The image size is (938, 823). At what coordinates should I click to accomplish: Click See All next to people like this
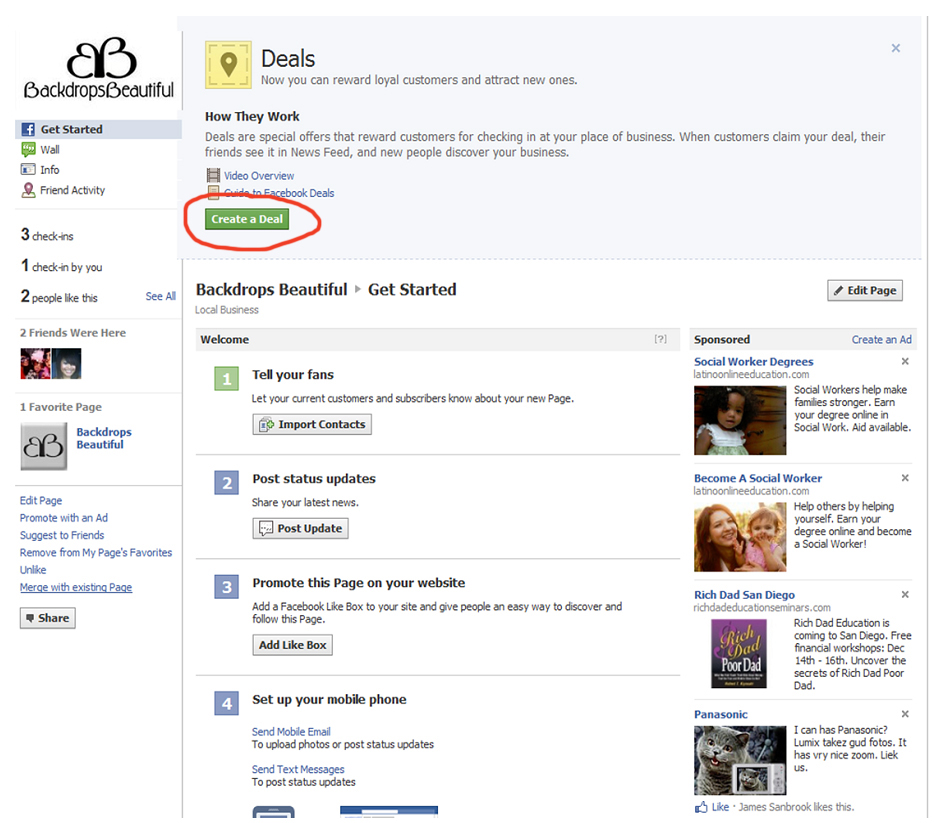[160, 296]
